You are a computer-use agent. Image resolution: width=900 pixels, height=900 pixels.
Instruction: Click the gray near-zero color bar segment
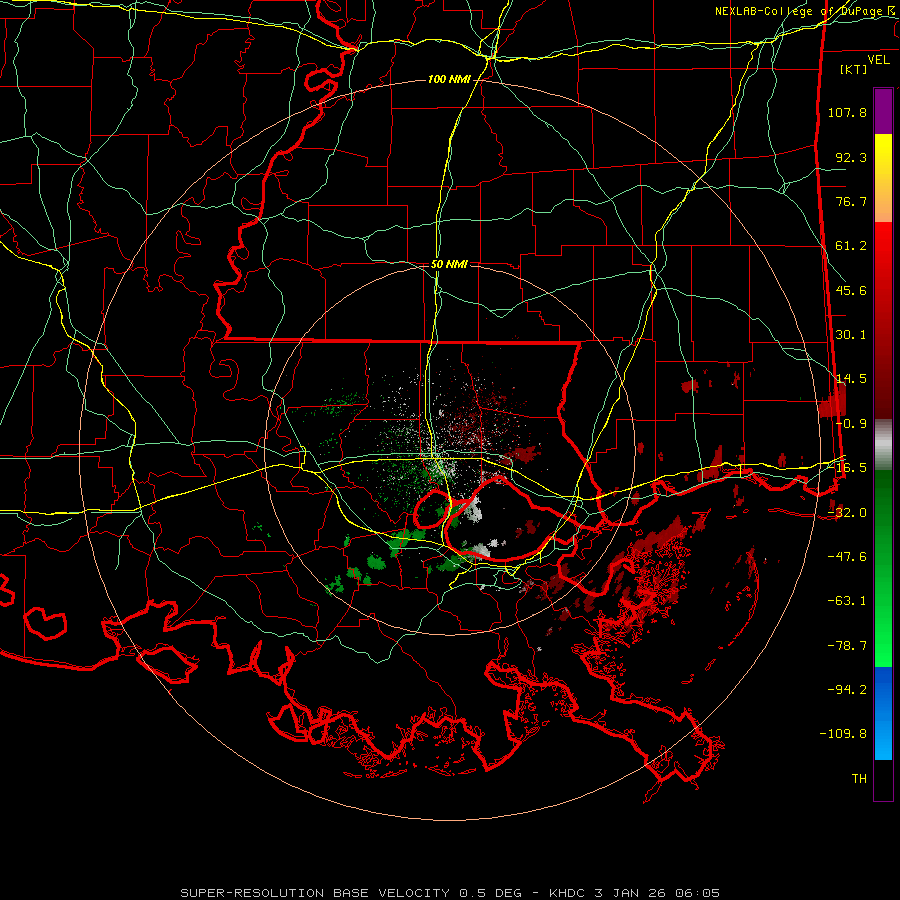click(883, 445)
